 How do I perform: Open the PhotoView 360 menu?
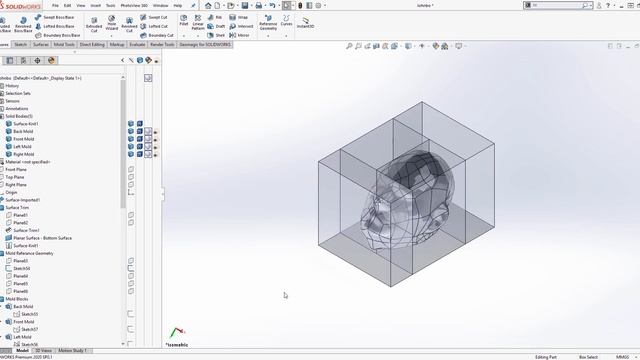click(x=134, y=6)
